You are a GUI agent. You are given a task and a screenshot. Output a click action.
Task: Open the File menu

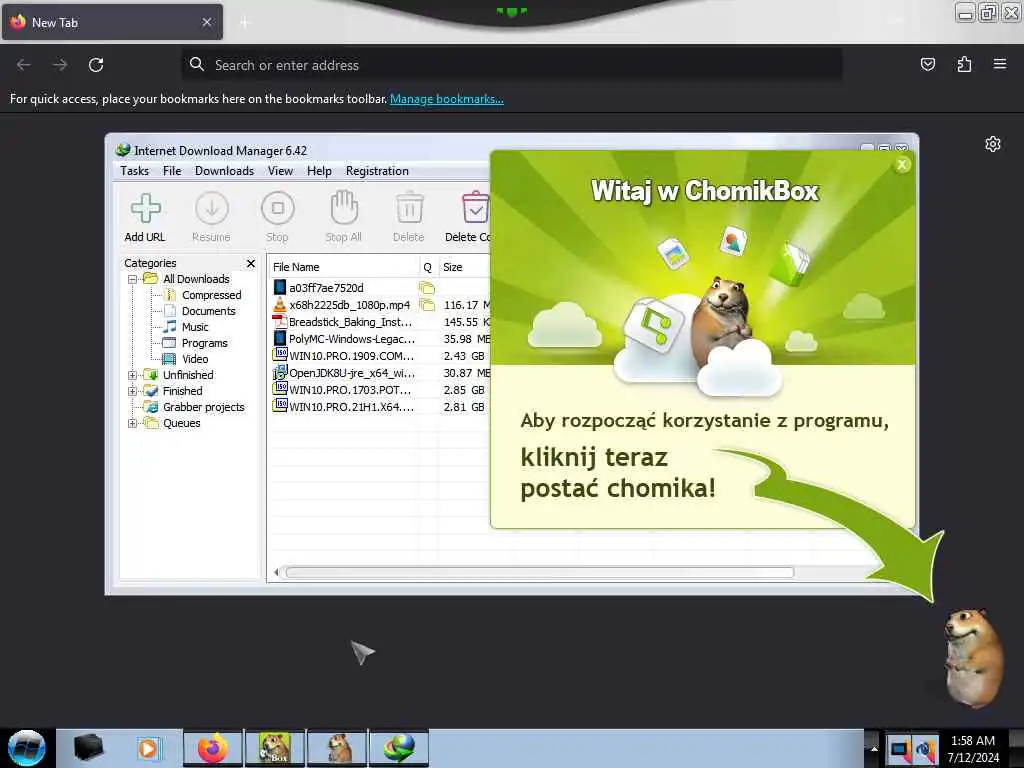(x=172, y=170)
